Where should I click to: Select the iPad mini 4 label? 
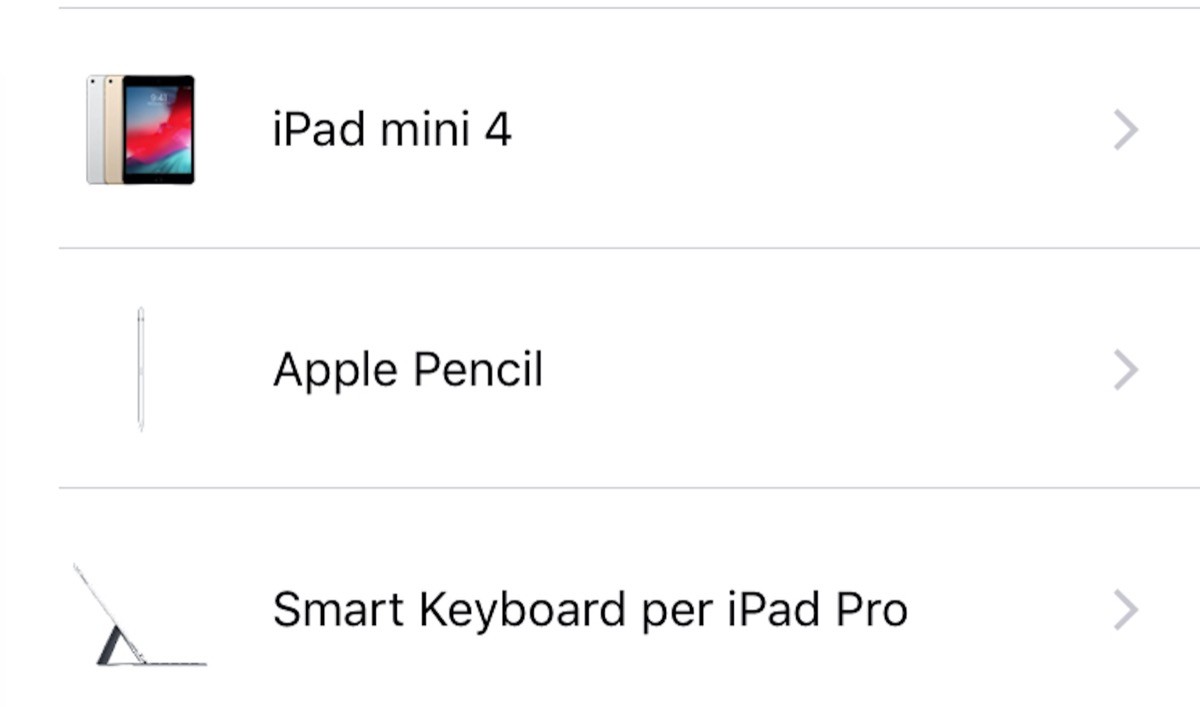tap(392, 130)
